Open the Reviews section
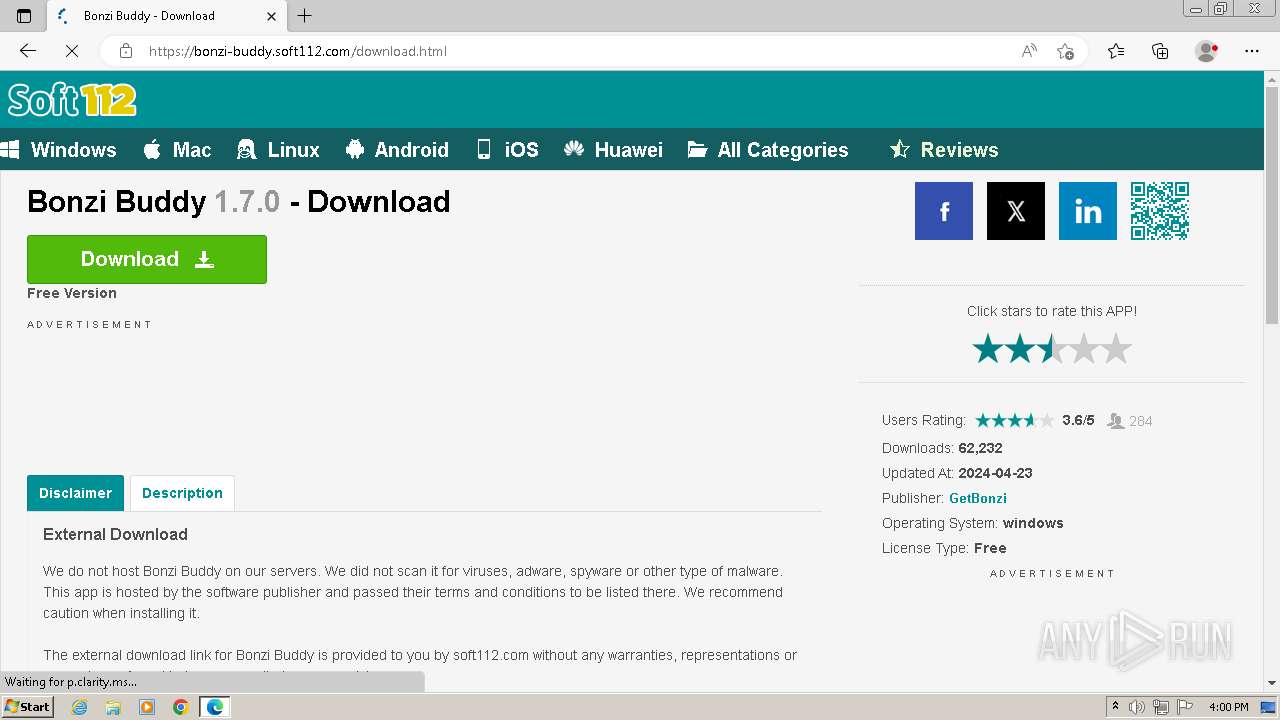The height and width of the screenshot is (720, 1280). 944,150
